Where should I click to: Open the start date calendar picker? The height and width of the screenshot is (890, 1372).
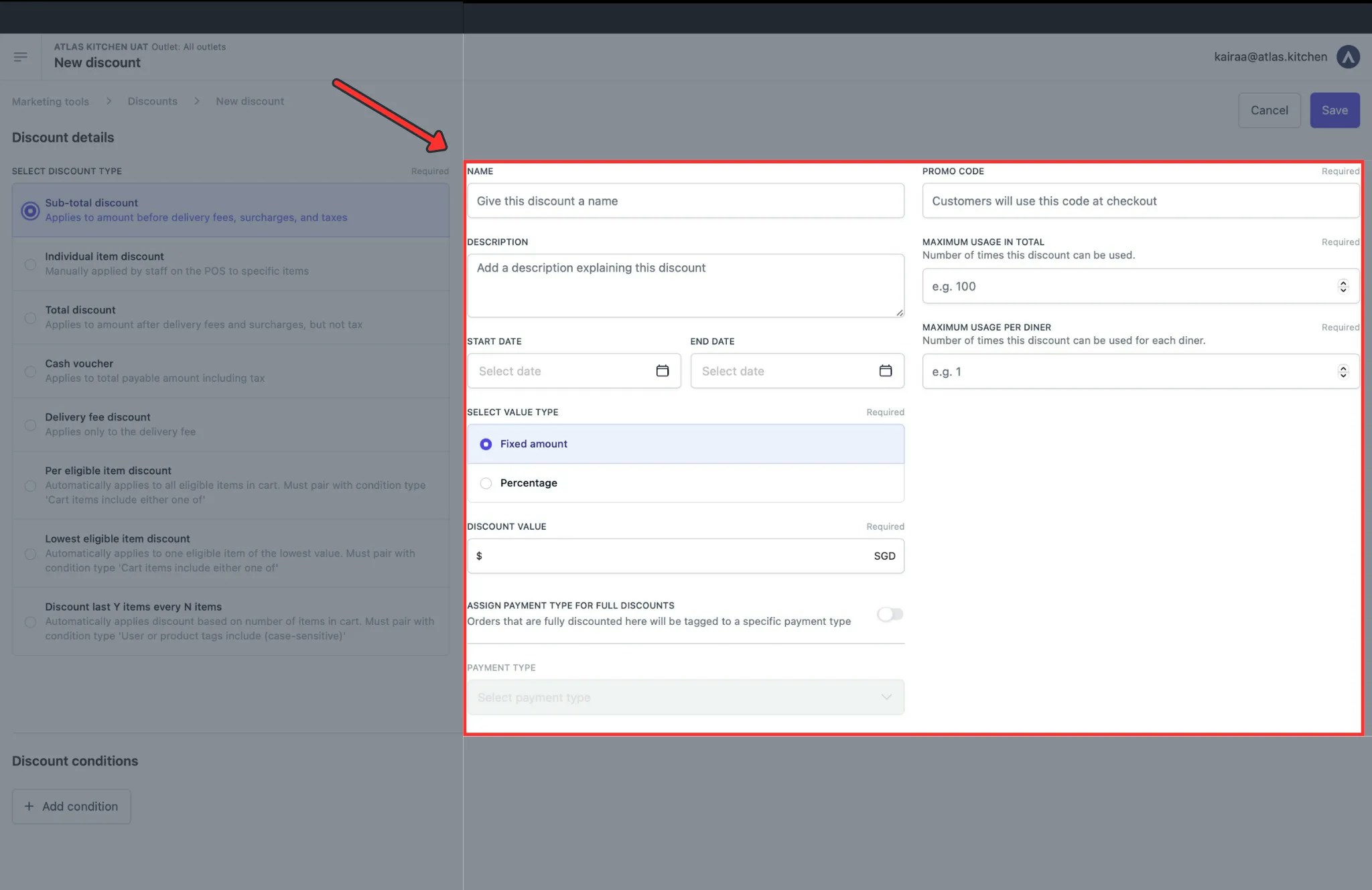click(x=662, y=370)
